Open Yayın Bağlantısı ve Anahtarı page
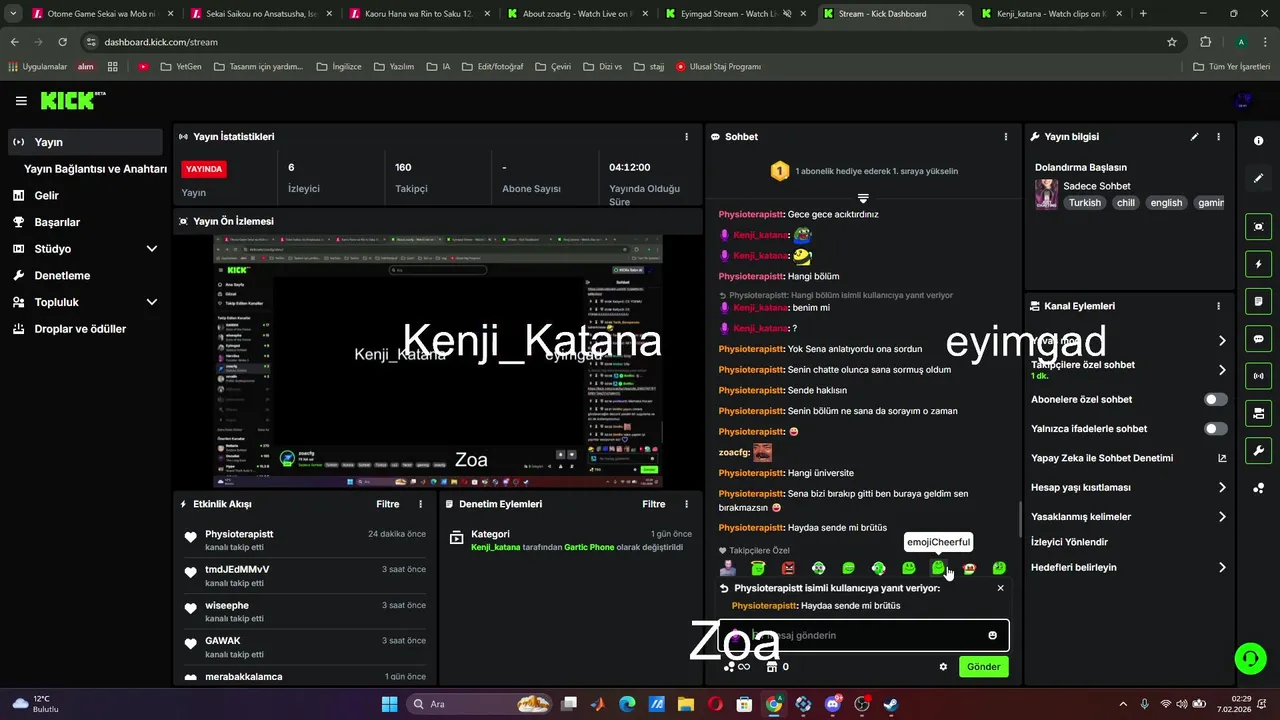 pos(95,169)
